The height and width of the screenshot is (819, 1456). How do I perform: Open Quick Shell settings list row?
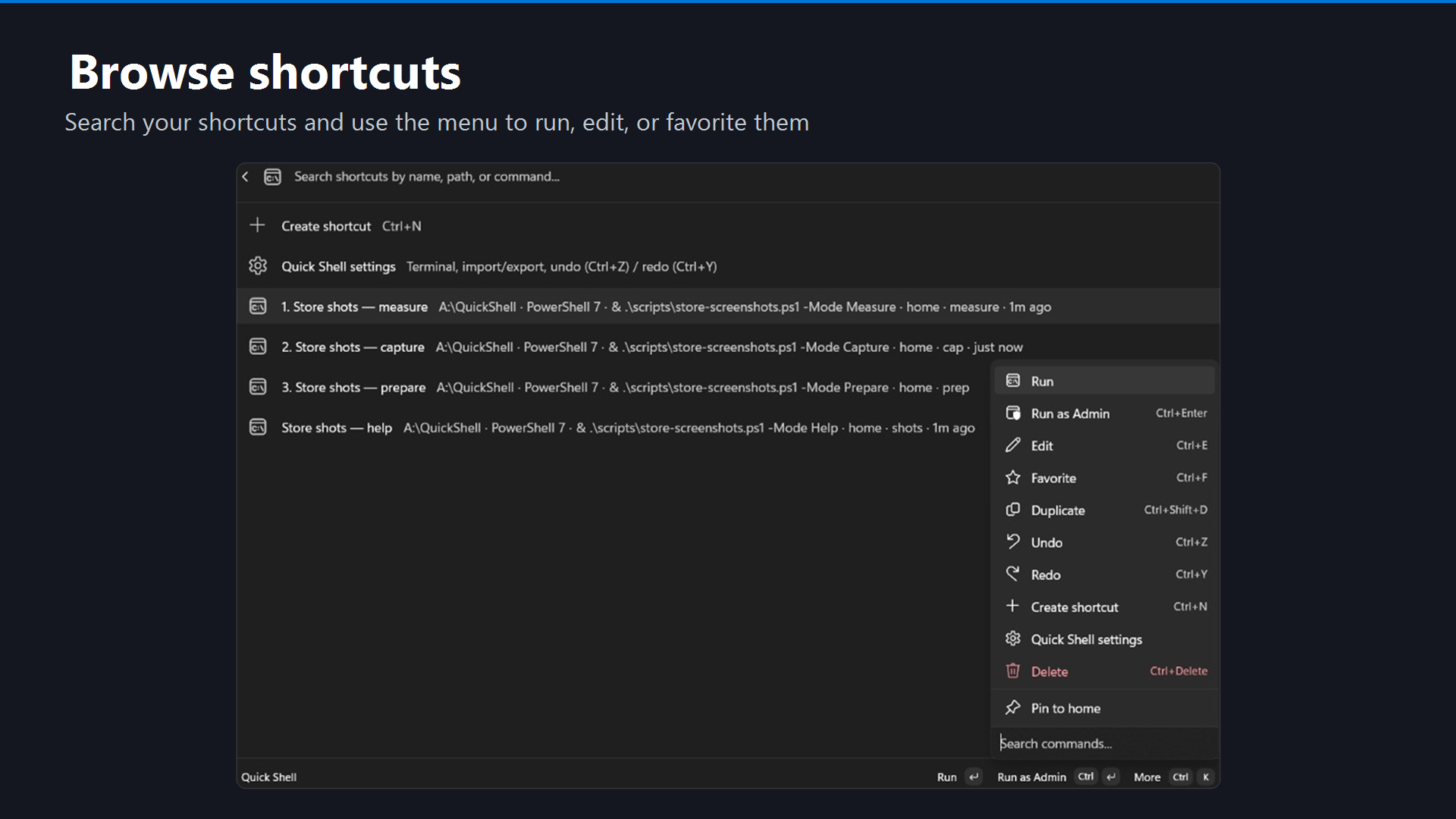728,266
